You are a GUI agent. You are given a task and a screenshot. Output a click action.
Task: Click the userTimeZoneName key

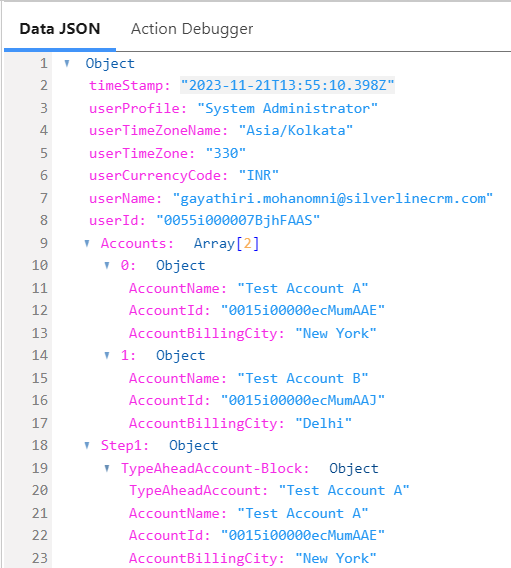(159, 130)
